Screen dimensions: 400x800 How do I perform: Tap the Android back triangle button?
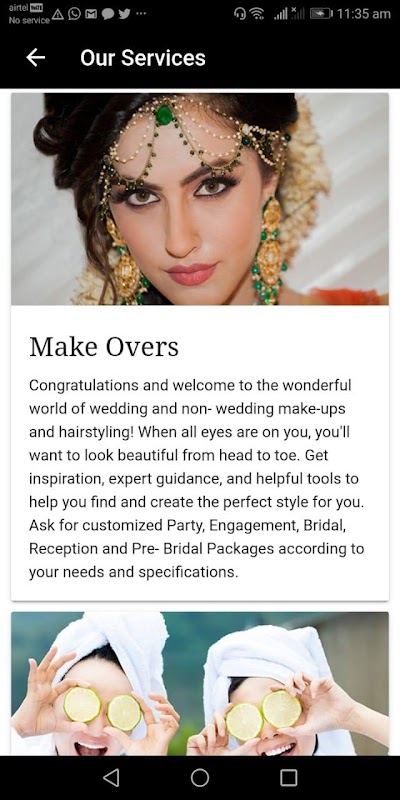coord(111,778)
